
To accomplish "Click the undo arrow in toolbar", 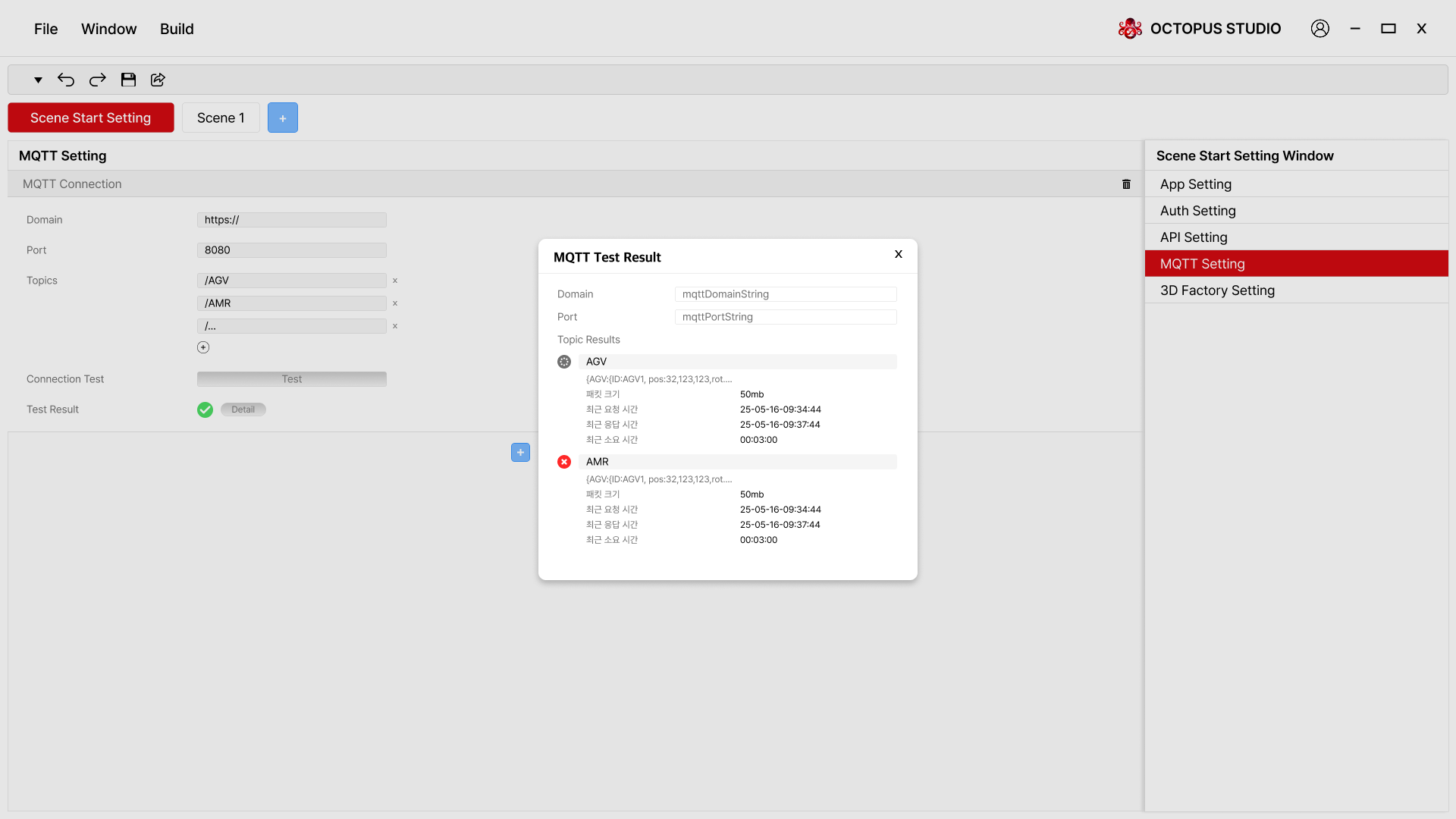I will tap(66, 80).
